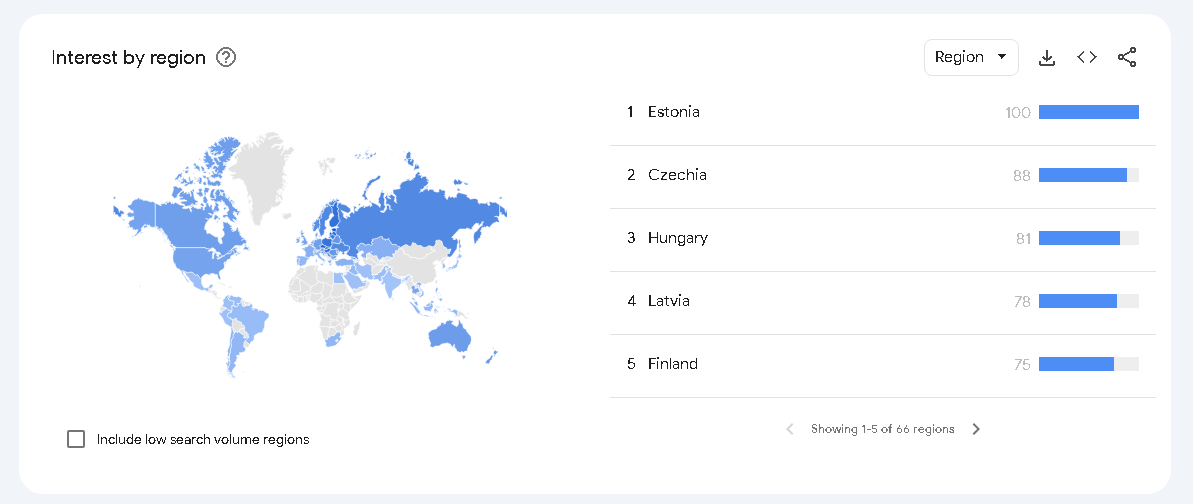
Task: Open Hungary region entry
Action: (677, 238)
